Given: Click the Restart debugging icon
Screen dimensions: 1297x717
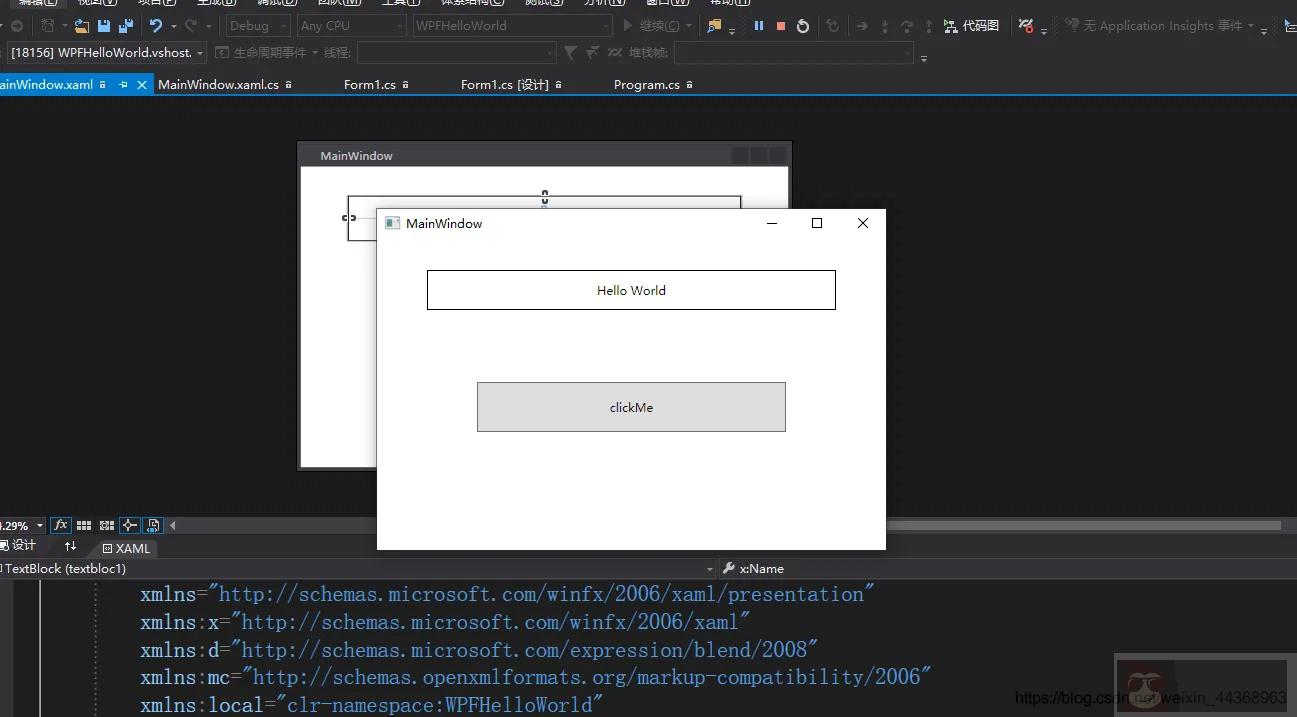Looking at the screenshot, I should point(803,25).
